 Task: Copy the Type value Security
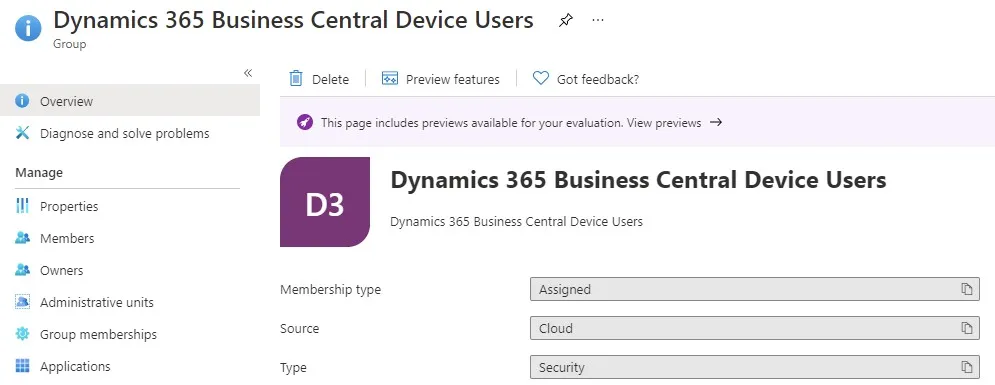tap(966, 367)
